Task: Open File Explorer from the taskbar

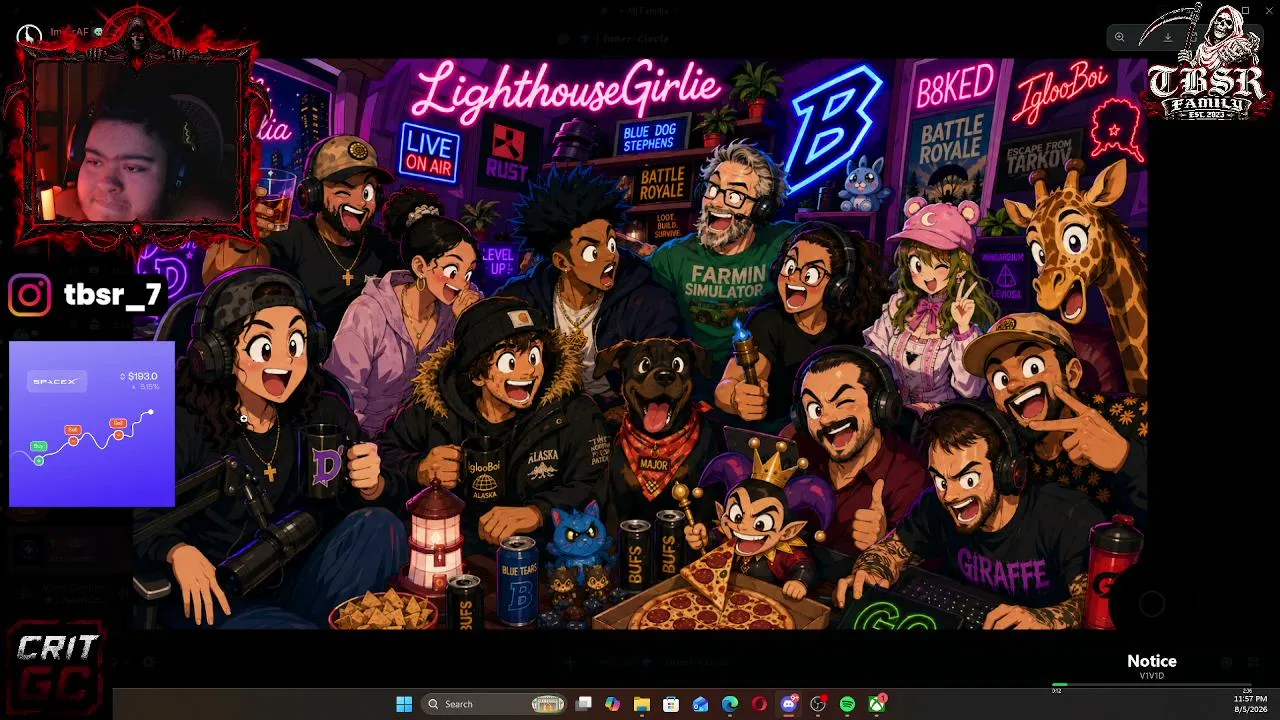Action: tap(642, 704)
